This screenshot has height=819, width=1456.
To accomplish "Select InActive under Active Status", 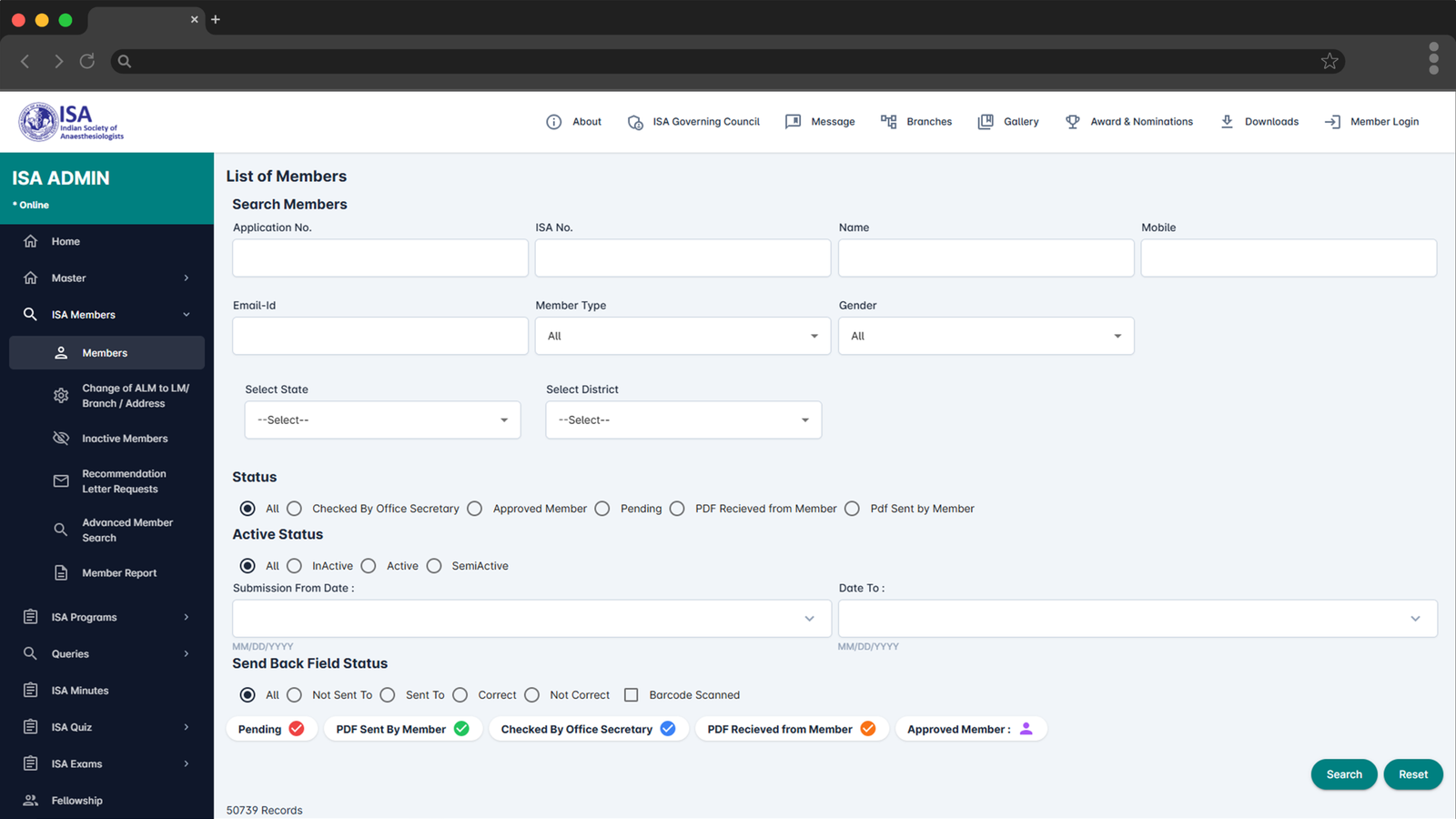I will coord(294,566).
